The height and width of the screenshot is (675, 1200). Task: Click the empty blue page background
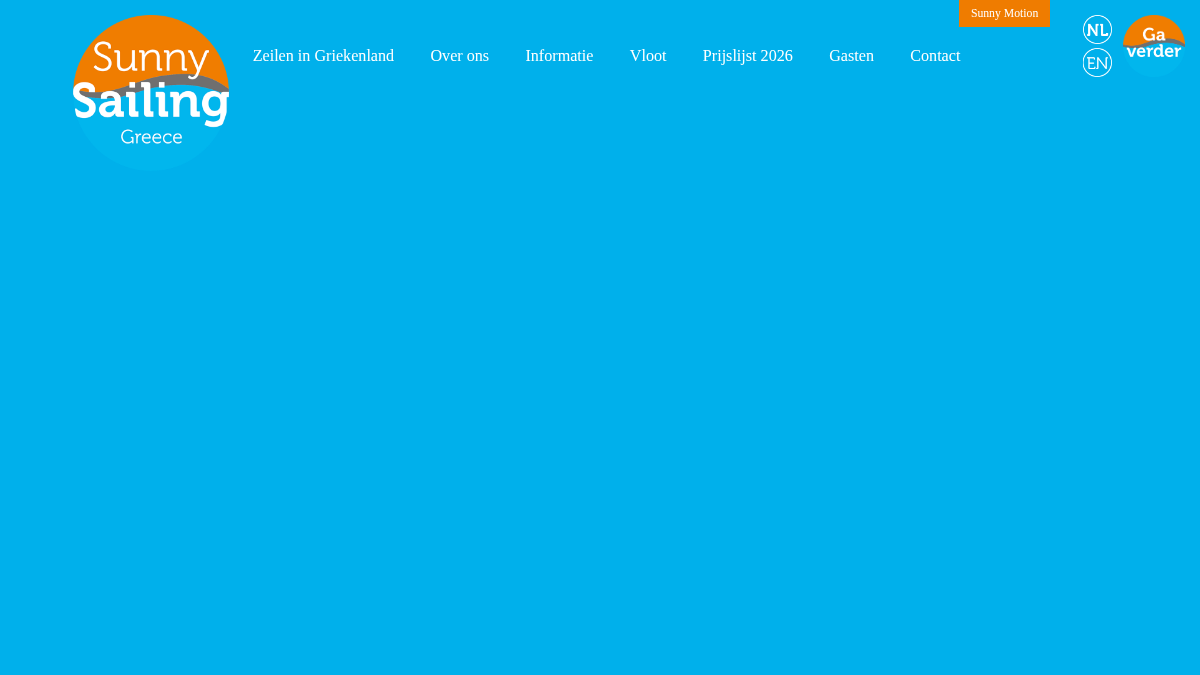(600, 400)
